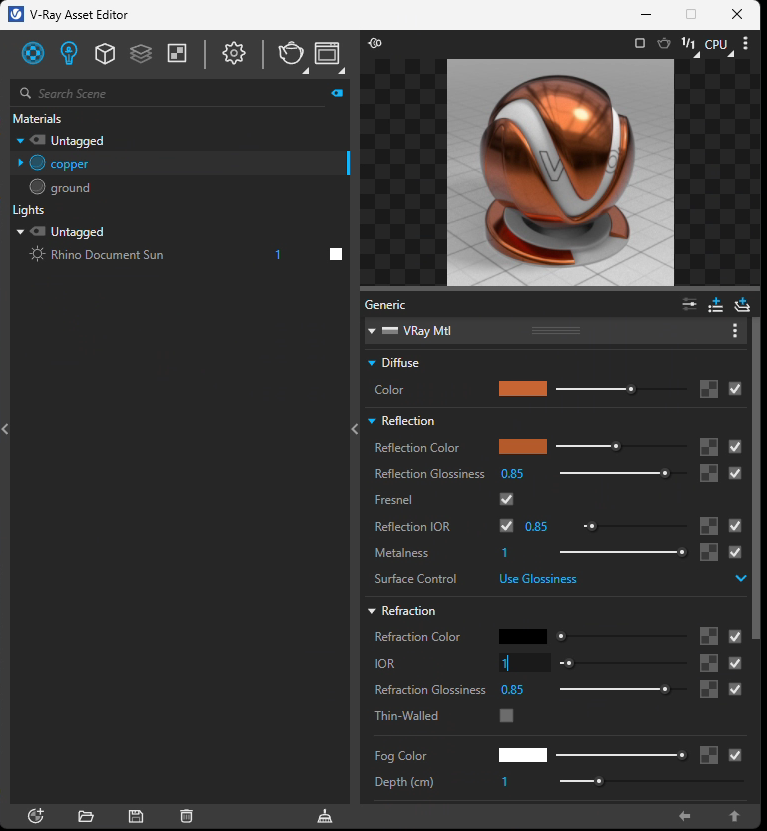Click the Metalness slider handle
The height and width of the screenshot is (831, 767).
[x=682, y=552]
